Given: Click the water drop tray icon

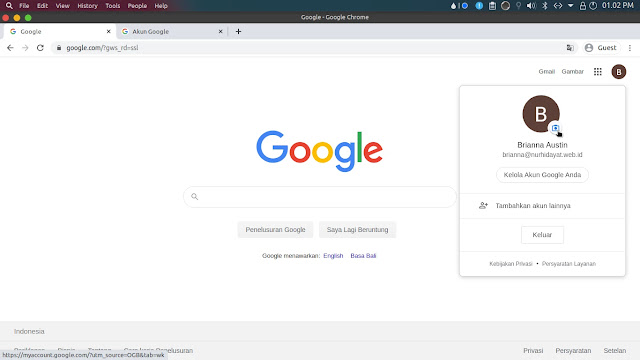Looking at the screenshot, I should pos(453,6).
